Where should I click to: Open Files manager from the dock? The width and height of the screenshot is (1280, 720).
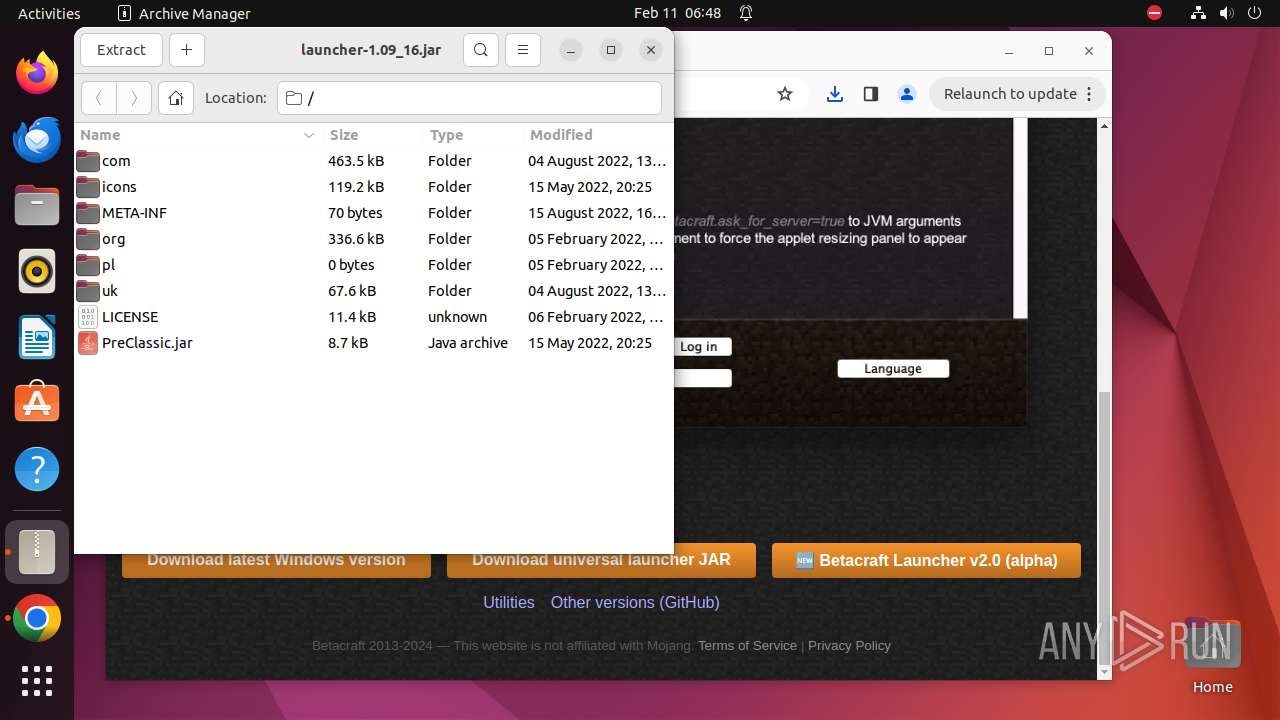(x=37, y=205)
